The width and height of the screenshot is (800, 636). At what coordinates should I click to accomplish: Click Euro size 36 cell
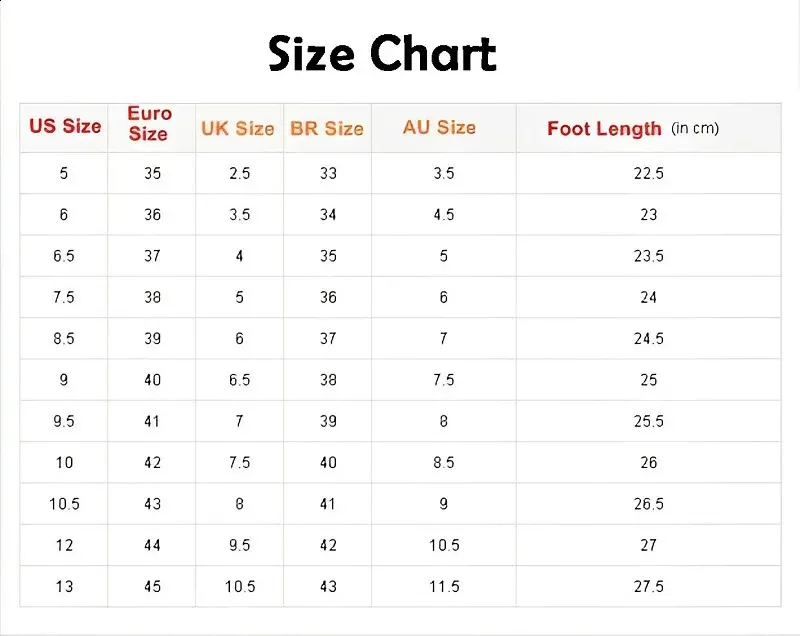pyautogui.click(x=152, y=215)
